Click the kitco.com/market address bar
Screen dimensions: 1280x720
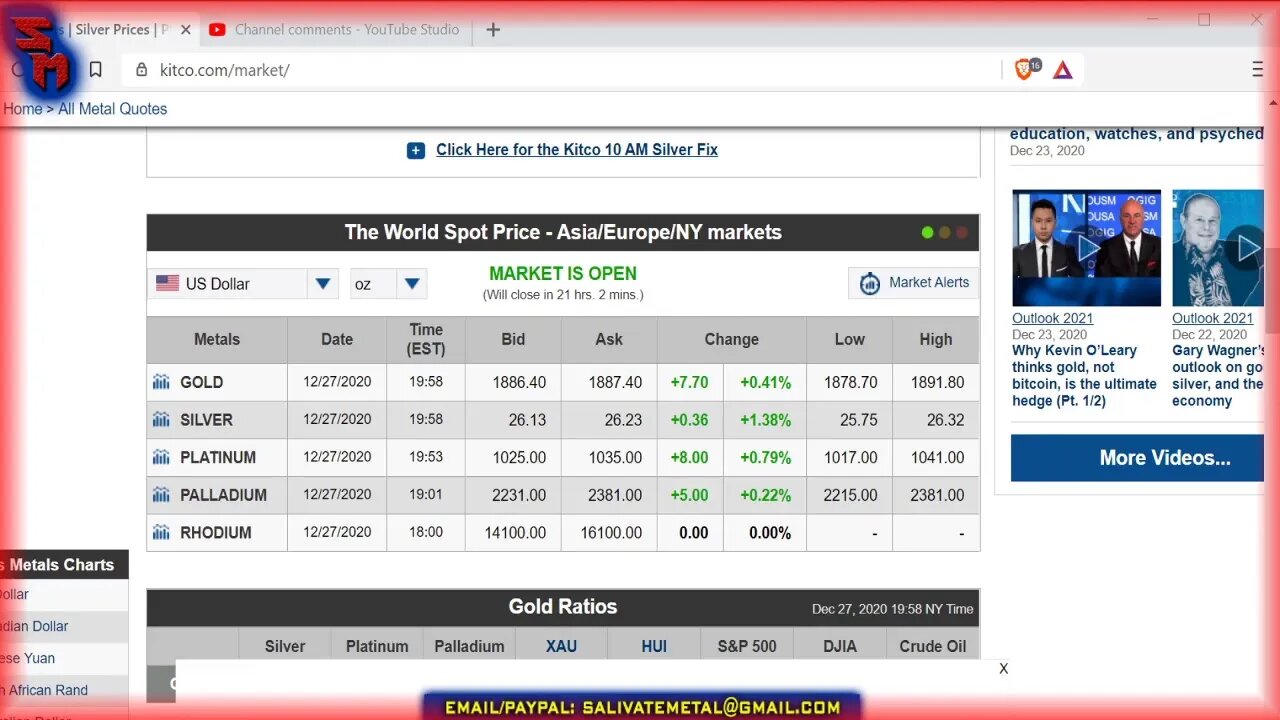(560, 70)
